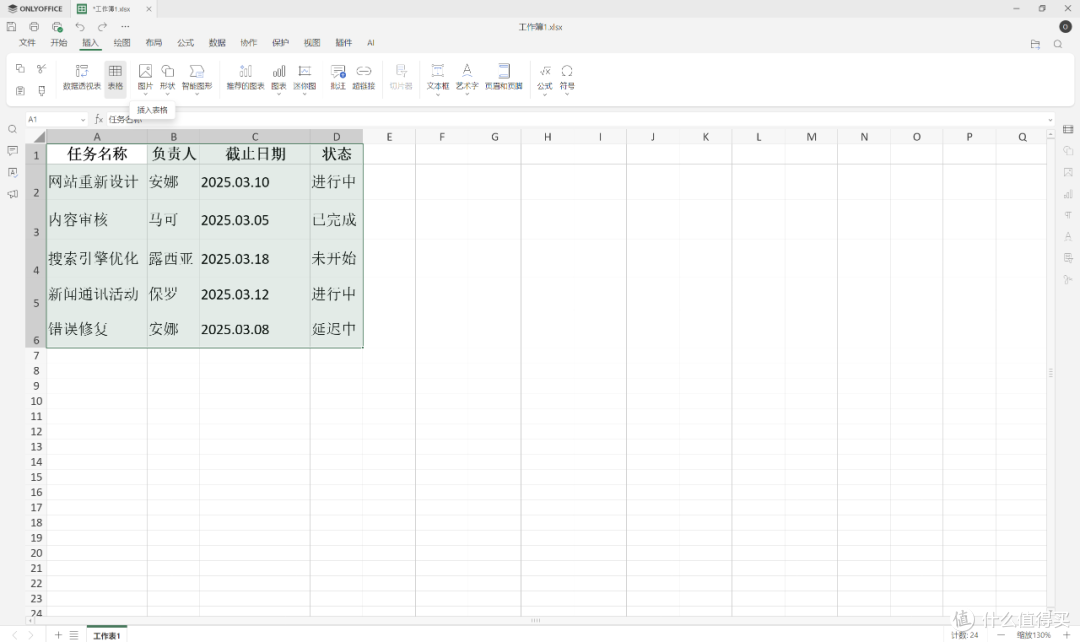Screen dimensions: 1080x642
Task: Open the three-dots quick access menu
Action: (125, 27)
